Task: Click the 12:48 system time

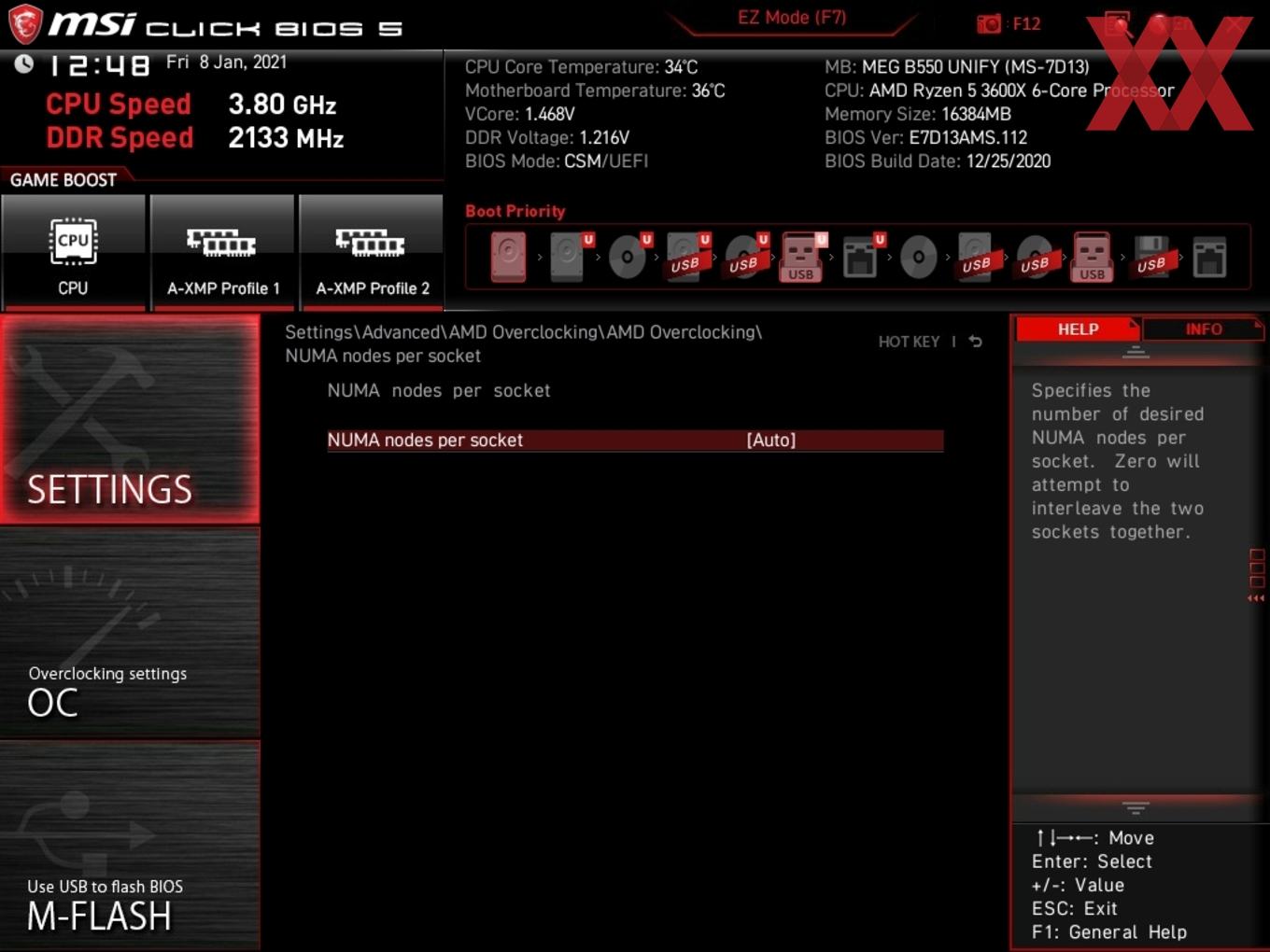Action: (x=99, y=65)
